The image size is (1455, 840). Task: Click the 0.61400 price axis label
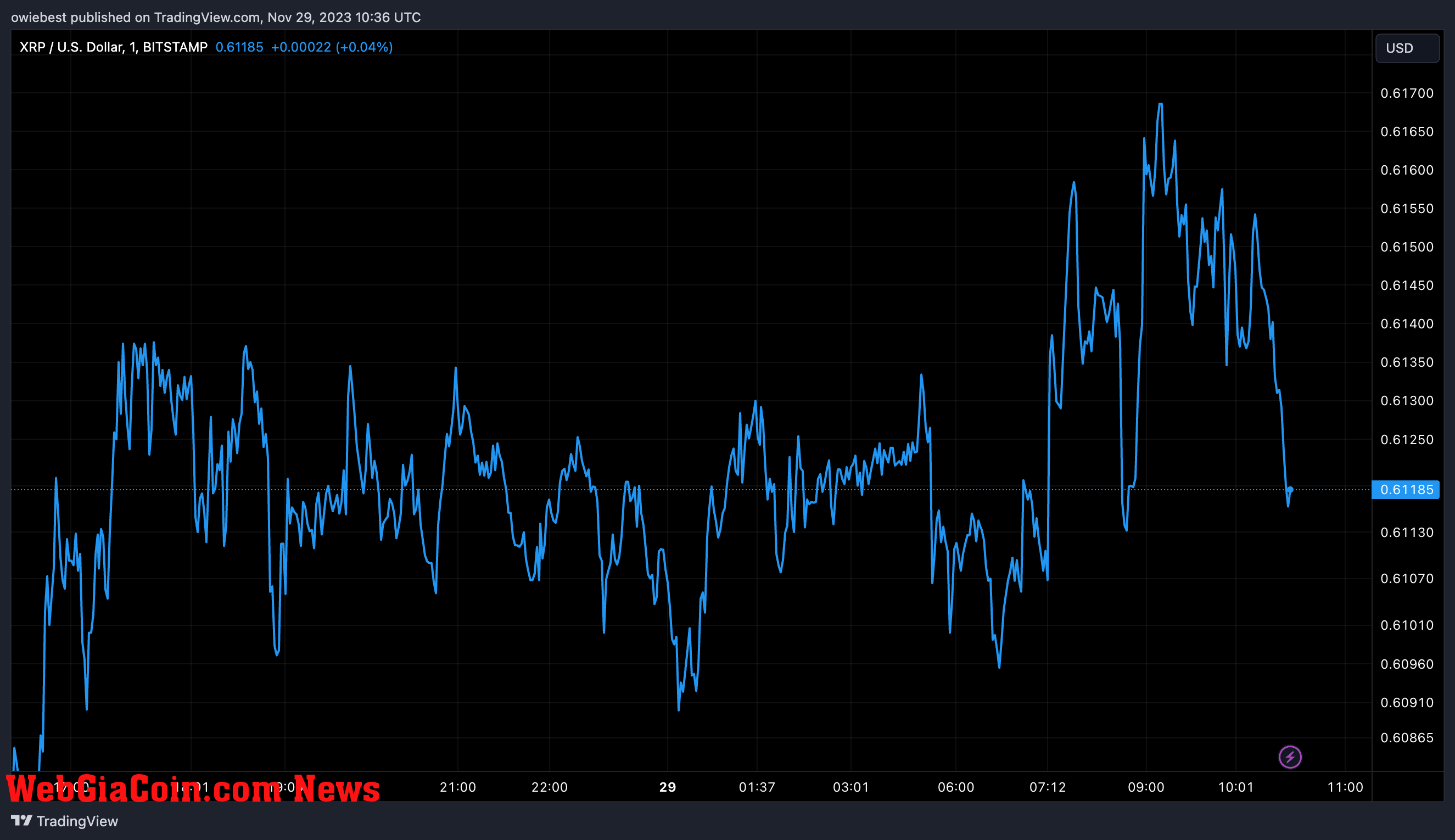[x=1407, y=324]
